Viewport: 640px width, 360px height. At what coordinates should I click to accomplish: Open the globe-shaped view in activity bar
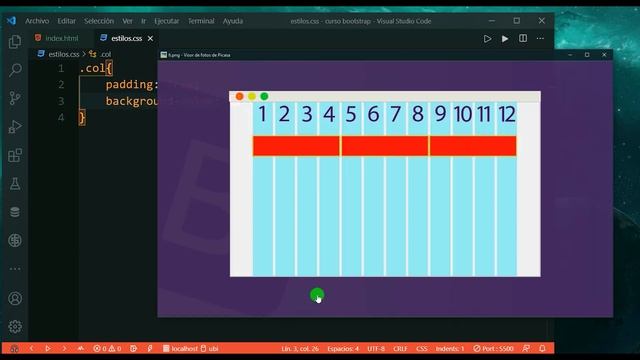[15, 240]
